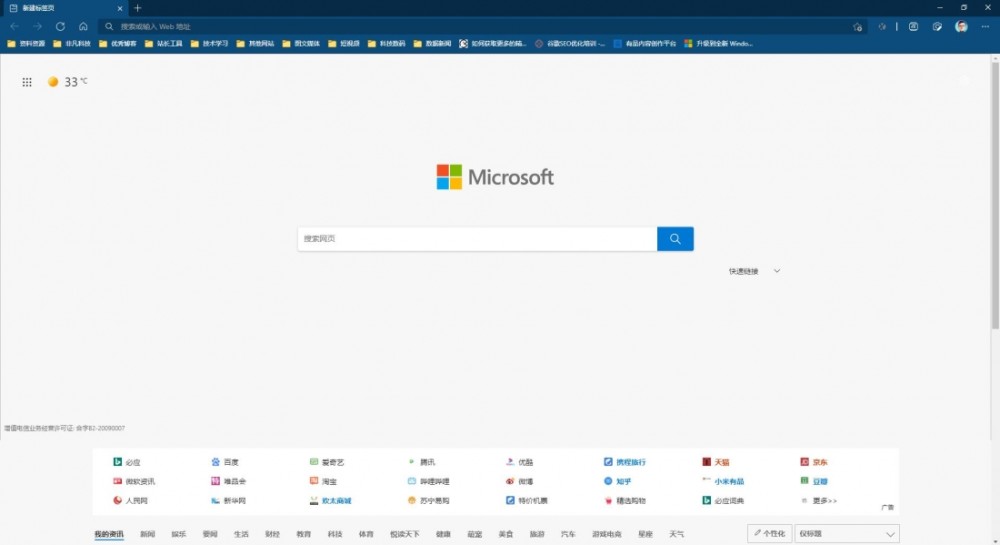Image resolution: width=1000 pixels, height=545 pixels.
Task: Open the 资料资源 bookmarks folder
Action: coord(26,44)
